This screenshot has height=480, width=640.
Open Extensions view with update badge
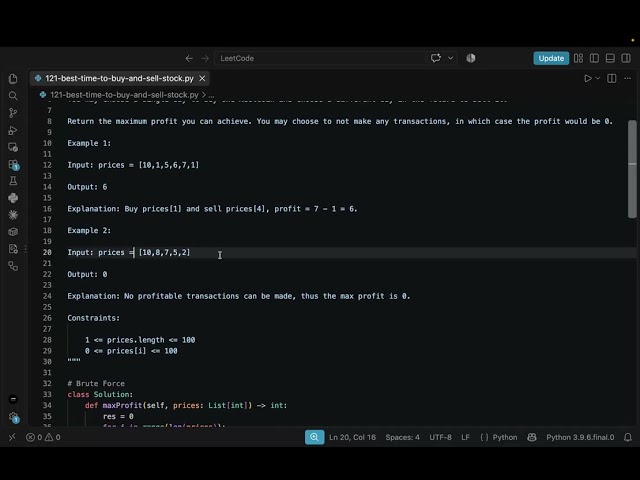(x=13, y=164)
